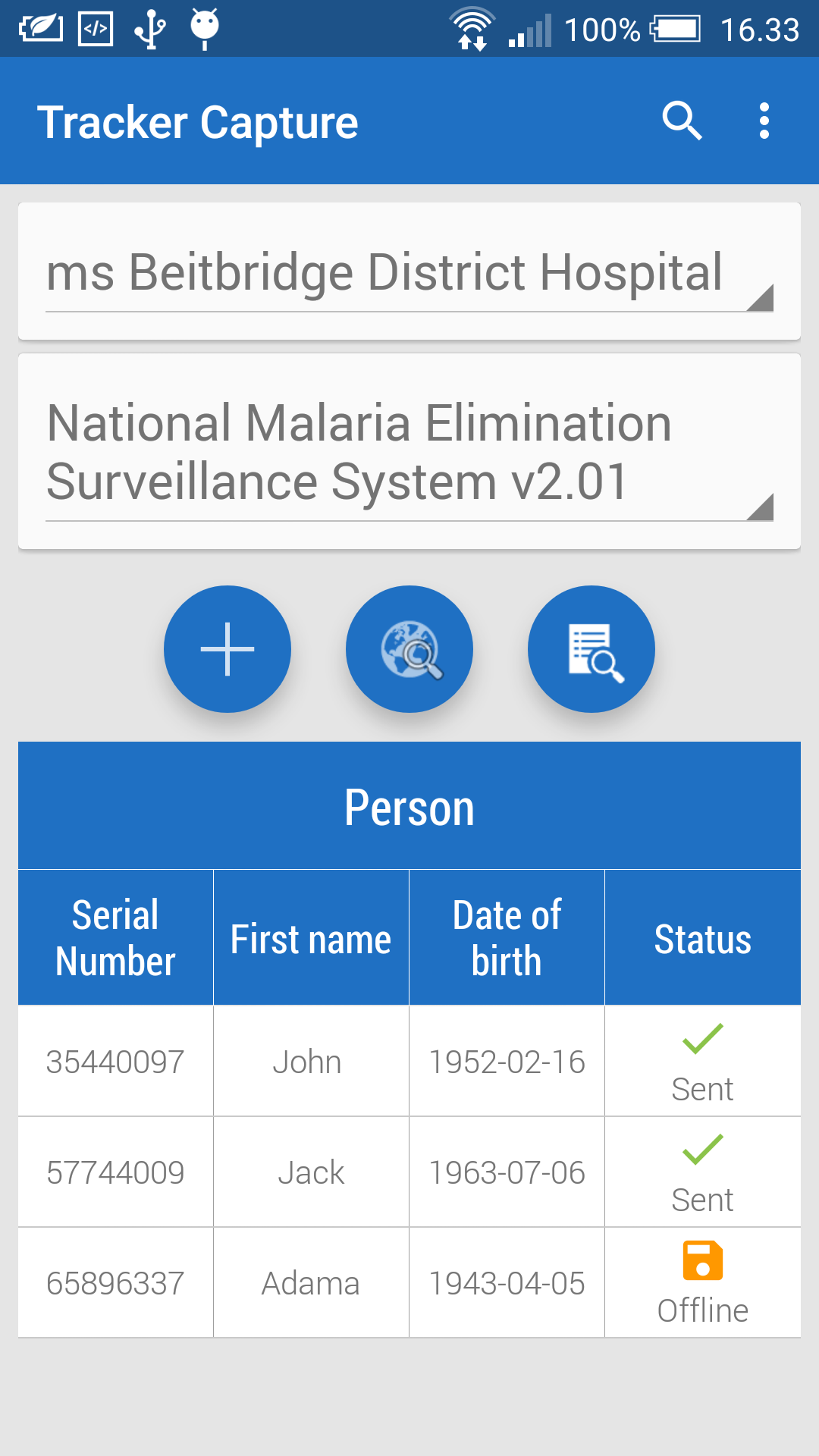Tap the First name column header

pyautogui.click(x=311, y=940)
